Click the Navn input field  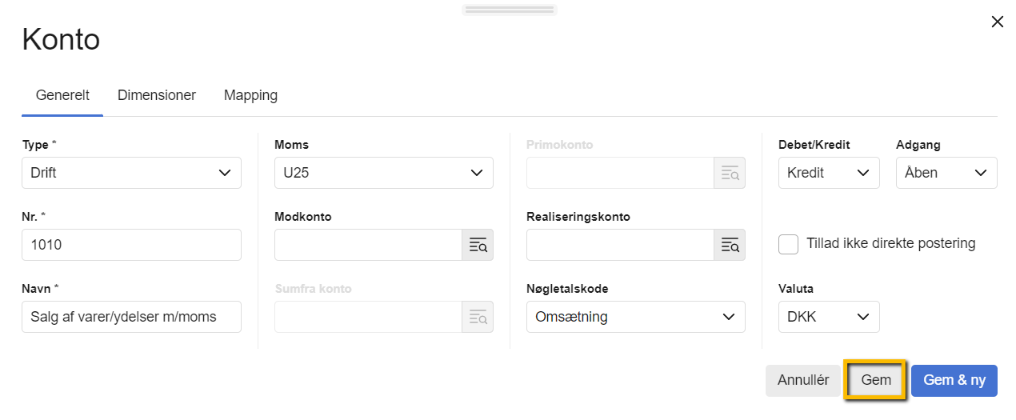(x=131, y=317)
